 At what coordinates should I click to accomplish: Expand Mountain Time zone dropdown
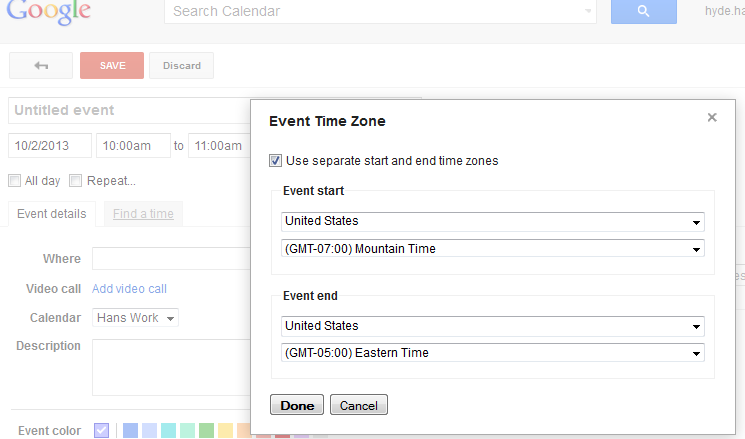(493, 249)
